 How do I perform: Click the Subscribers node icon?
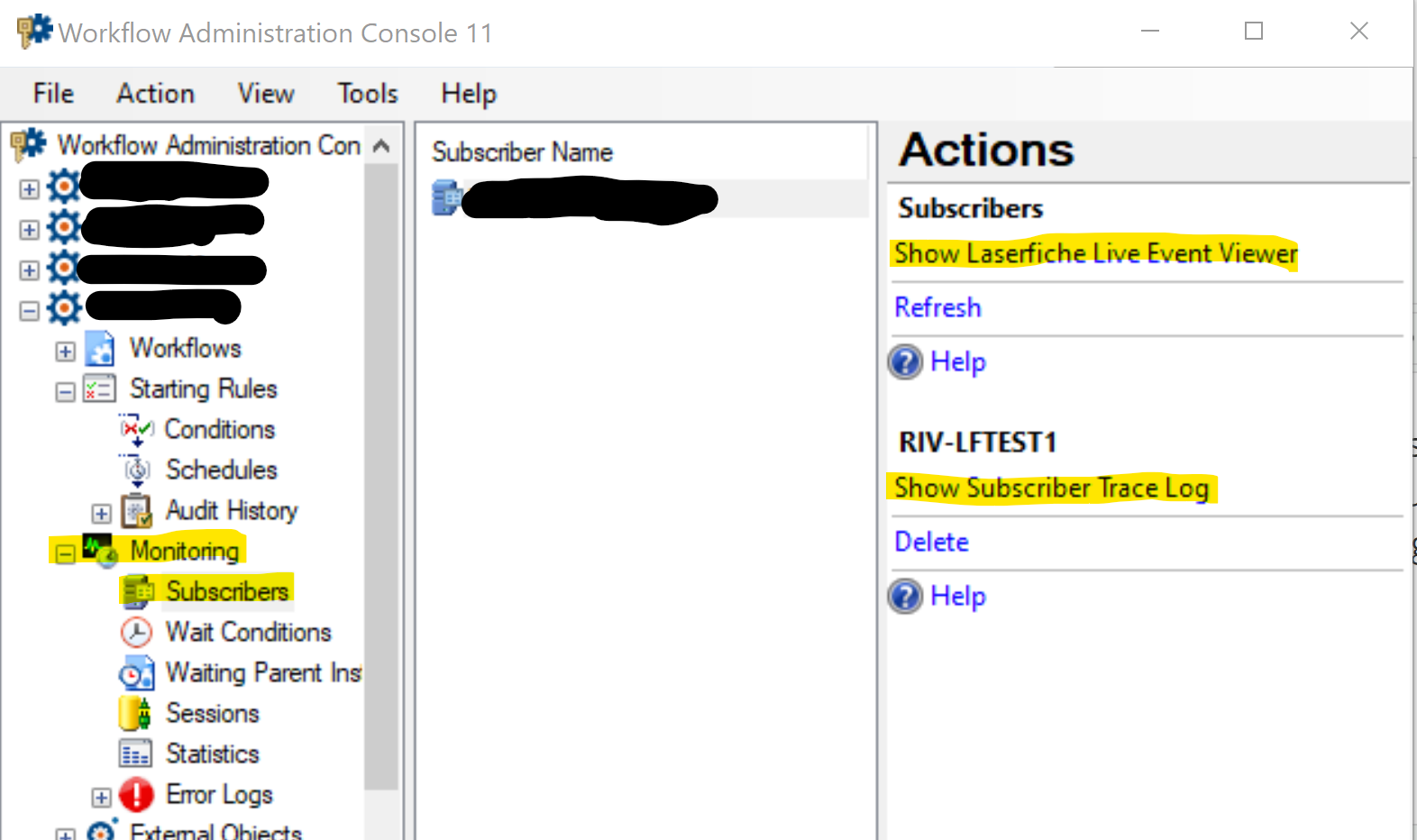point(138,591)
